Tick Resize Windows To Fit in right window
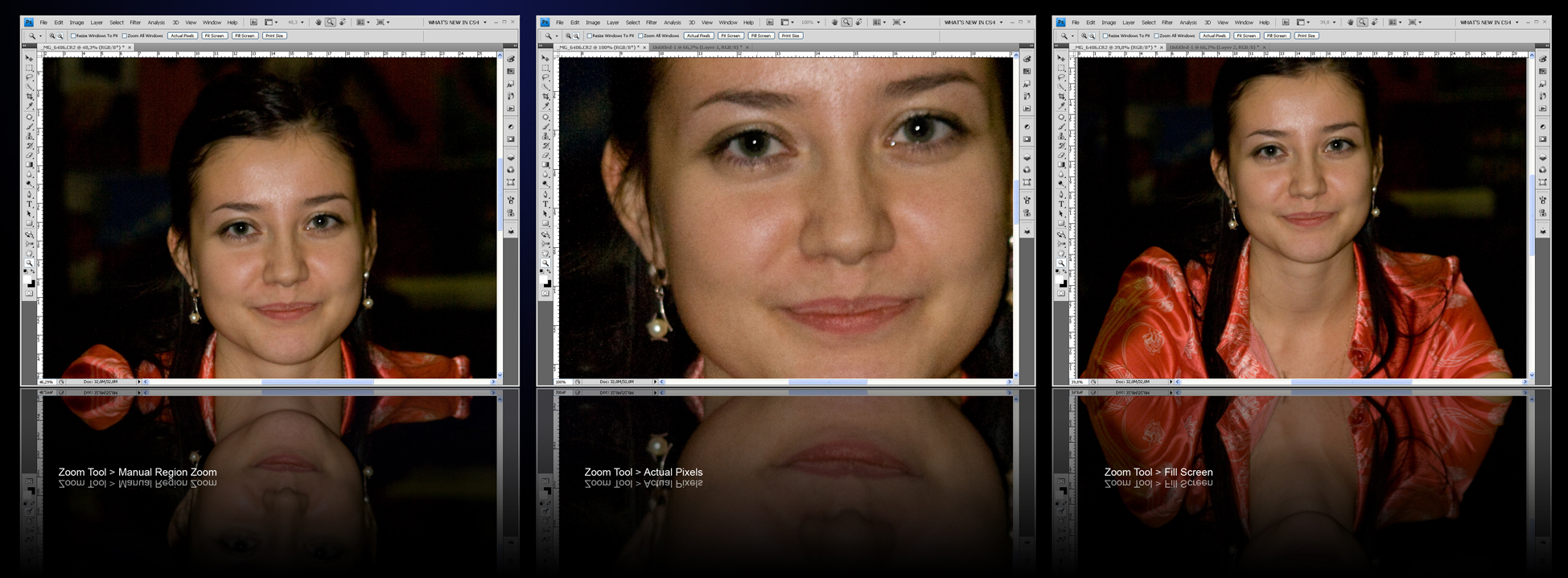 [x=1105, y=35]
